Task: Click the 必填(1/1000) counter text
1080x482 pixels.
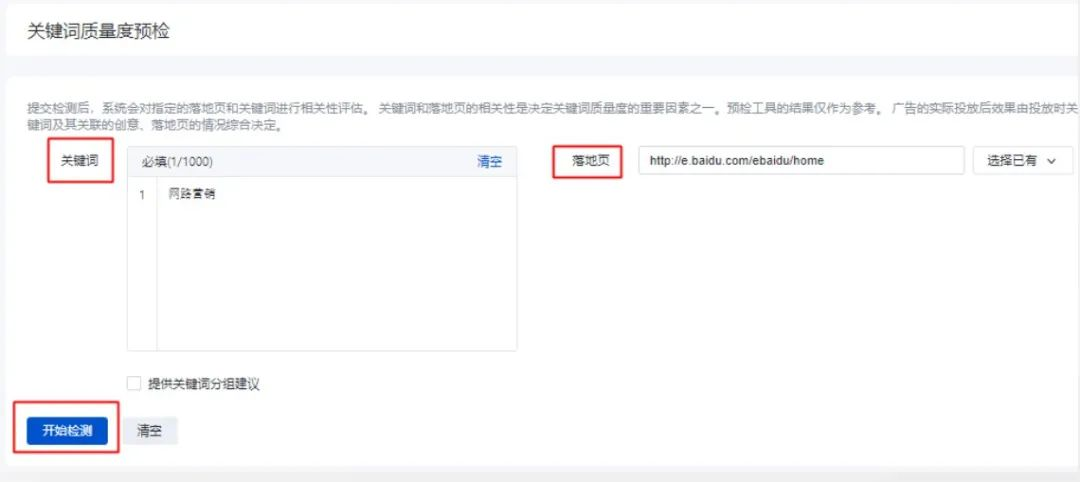Action: coord(177,162)
